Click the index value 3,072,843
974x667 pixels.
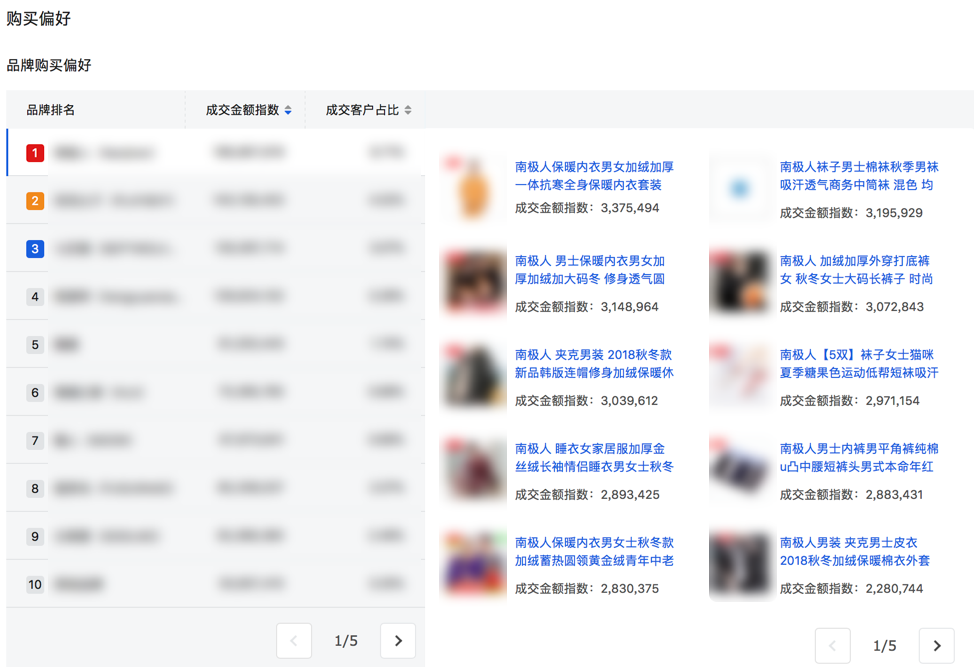[894, 307]
